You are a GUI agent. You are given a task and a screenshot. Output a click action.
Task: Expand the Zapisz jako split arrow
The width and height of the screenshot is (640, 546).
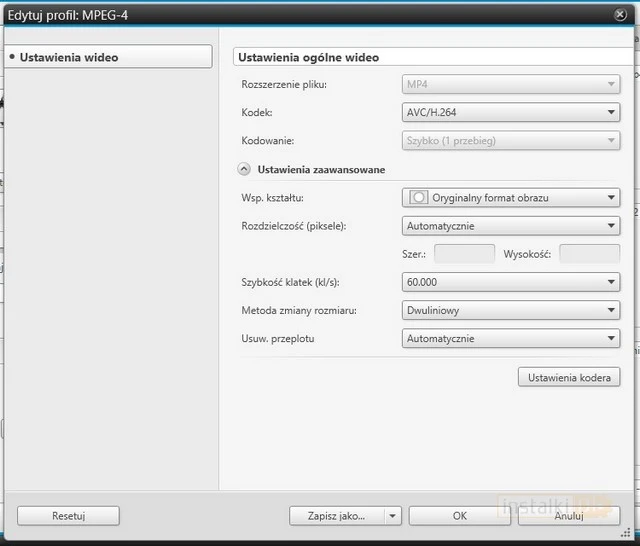(393, 516)
